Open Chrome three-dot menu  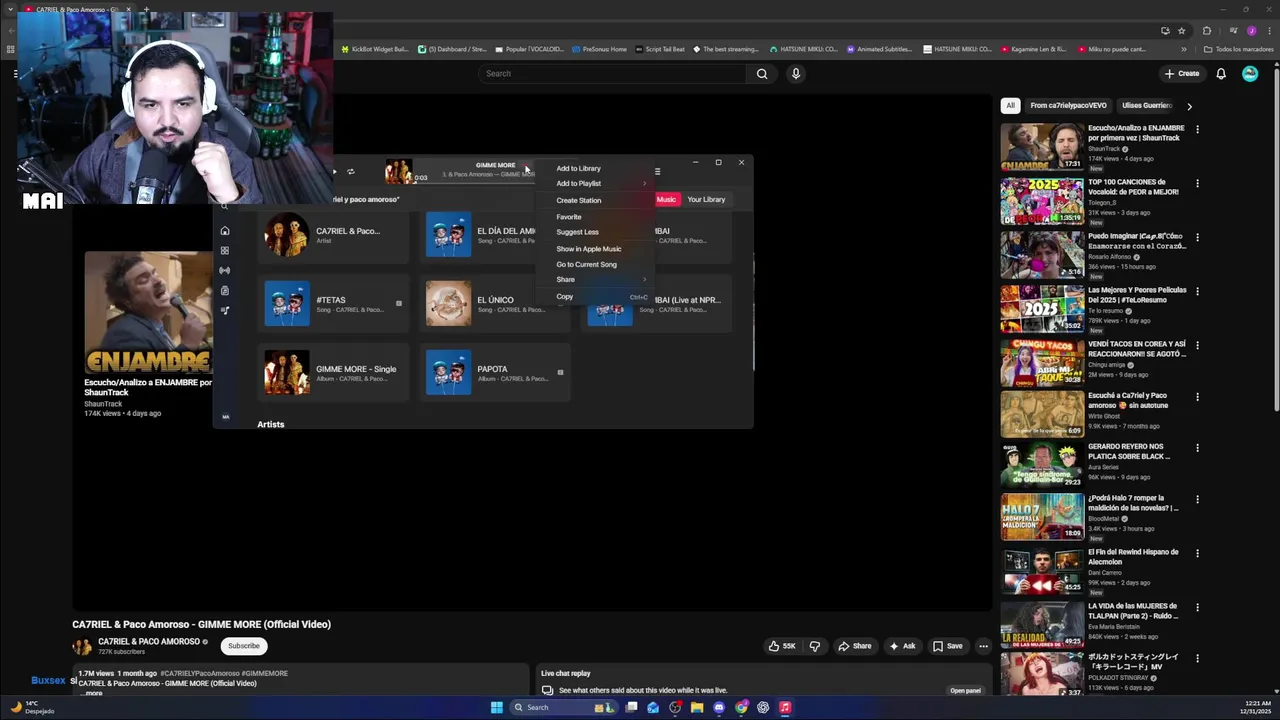pyautogui.click(x=1268, y=31)
